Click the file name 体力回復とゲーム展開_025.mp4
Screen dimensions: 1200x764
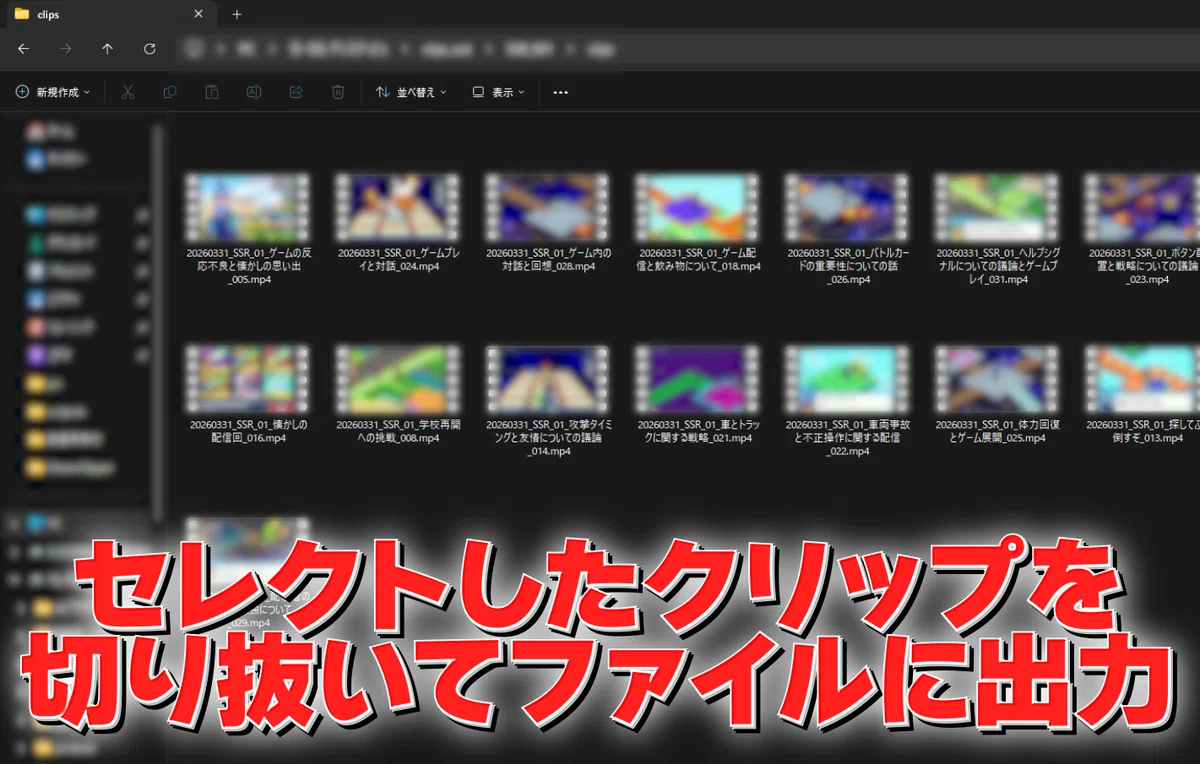coord(998,432)
